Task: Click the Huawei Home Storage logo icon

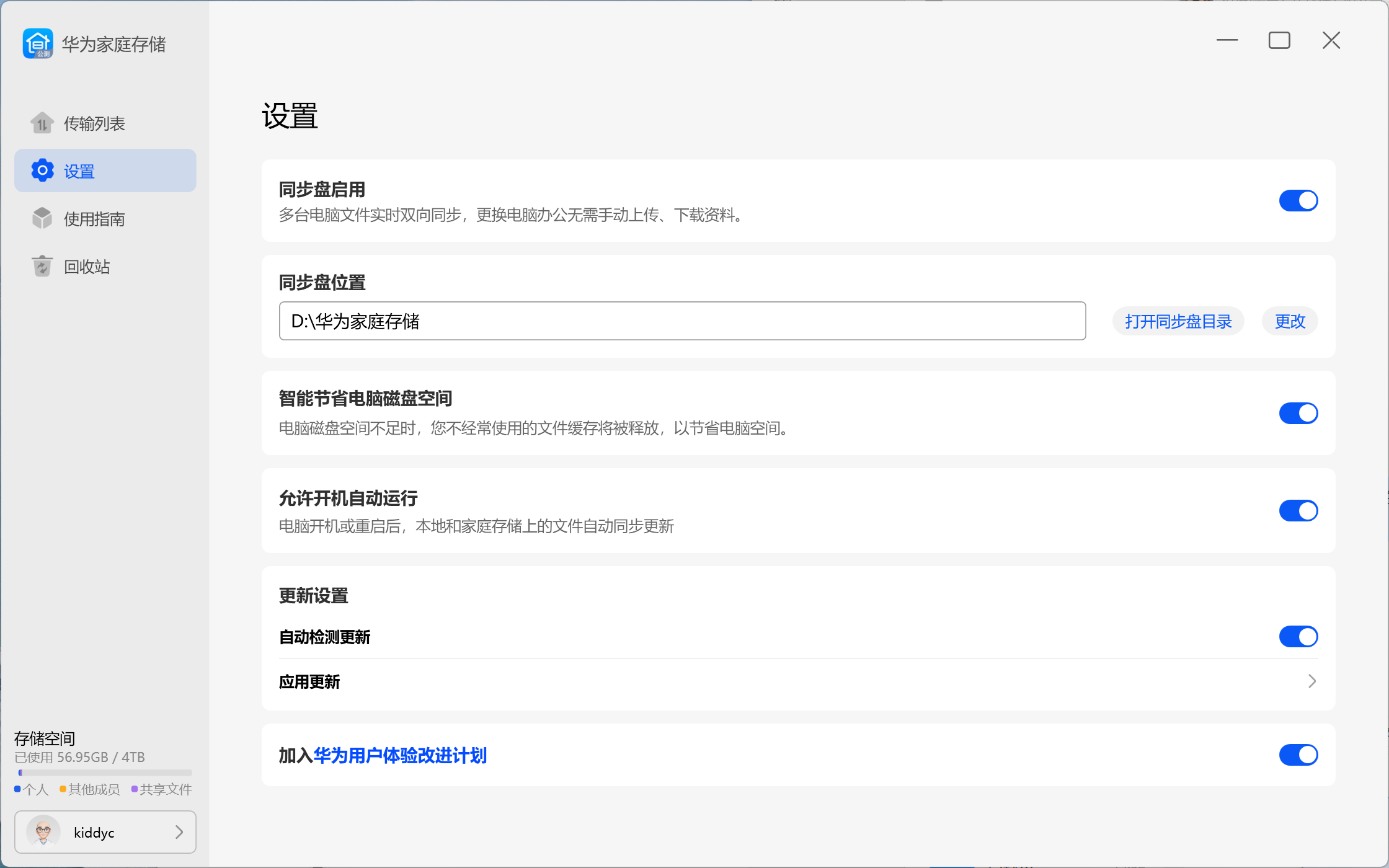Action: coord(38,43)
